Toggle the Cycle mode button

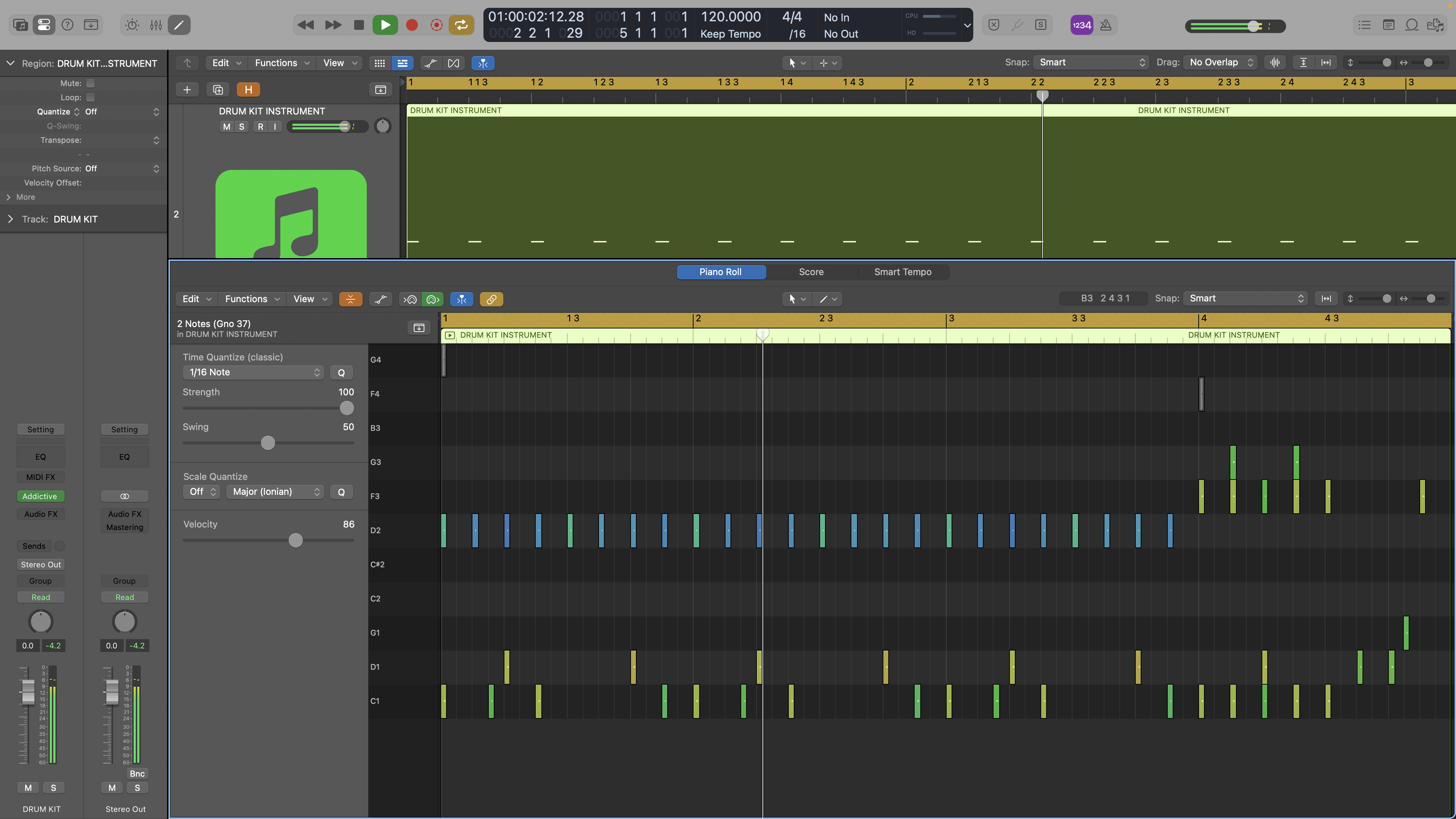pyautogui.click(x=461, y=25)
